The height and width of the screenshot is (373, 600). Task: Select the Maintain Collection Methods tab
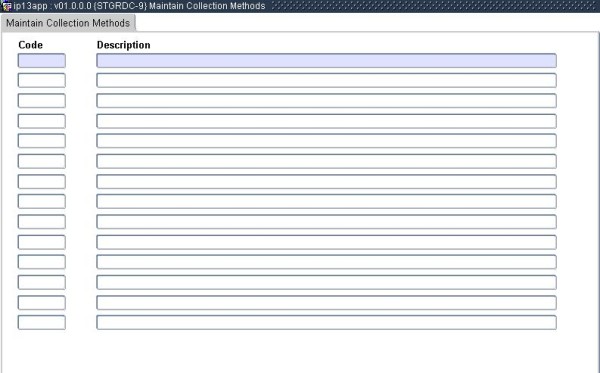(x=68, y=23)
